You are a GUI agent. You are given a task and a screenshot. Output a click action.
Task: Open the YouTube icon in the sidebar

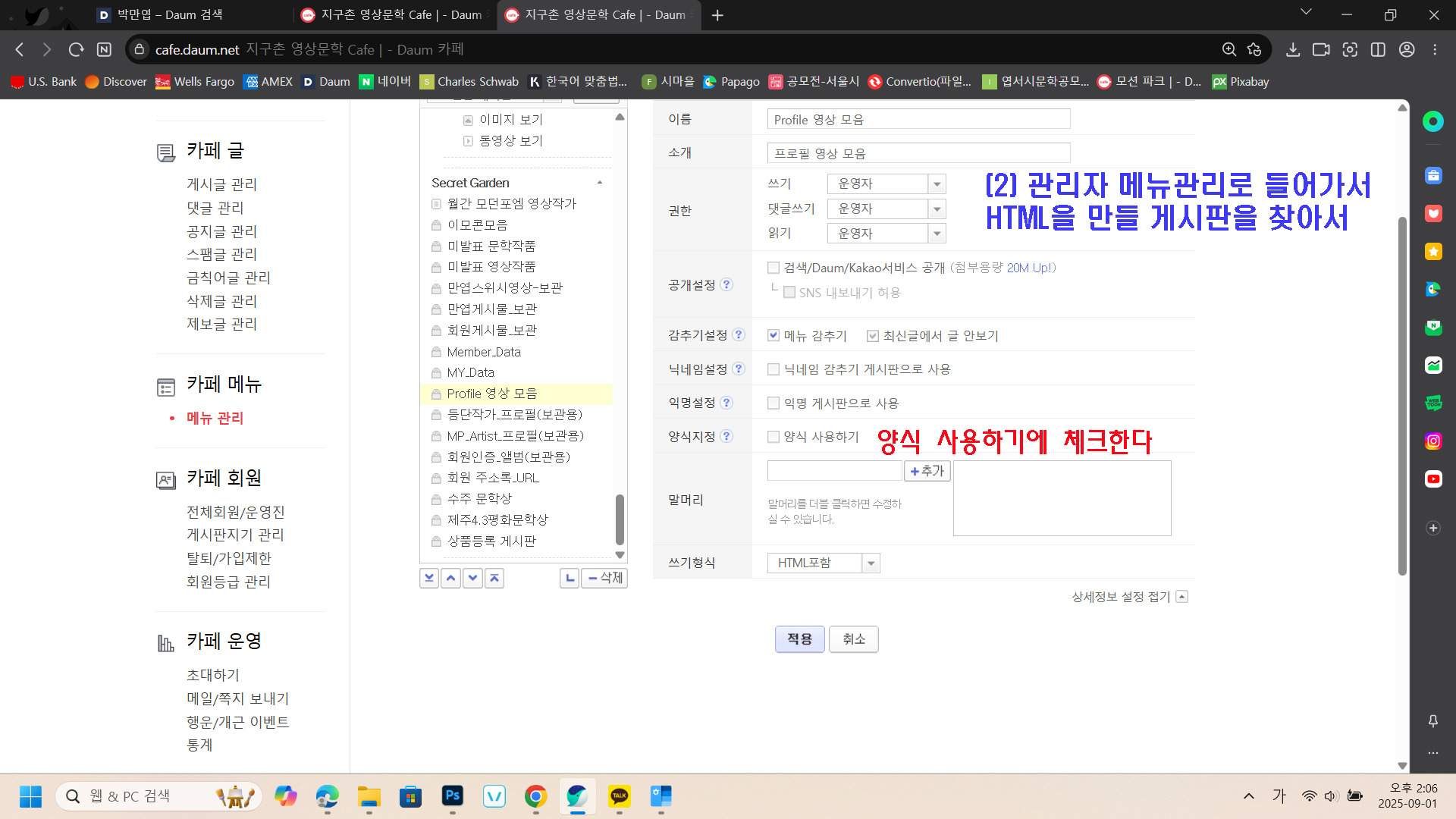(x=1432, y=479)
